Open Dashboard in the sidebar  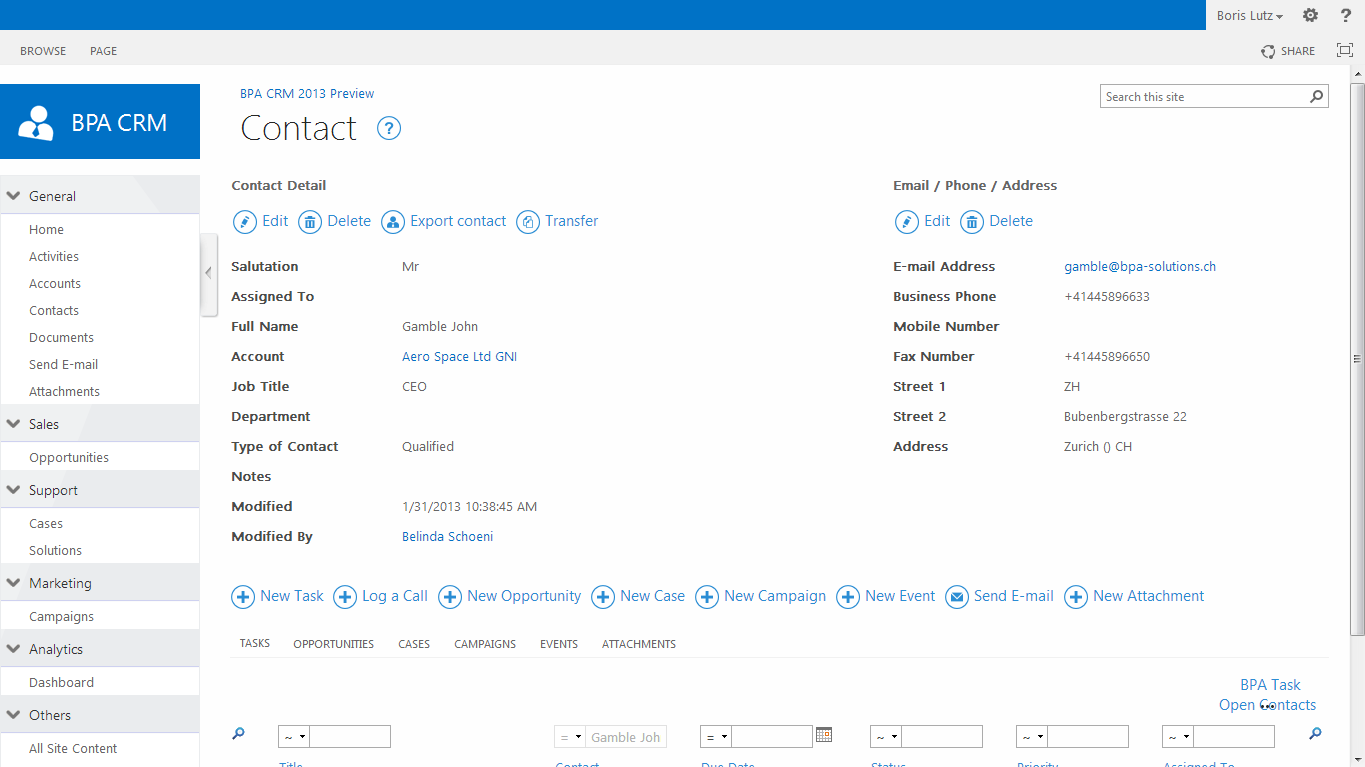(x=61, y=683)
